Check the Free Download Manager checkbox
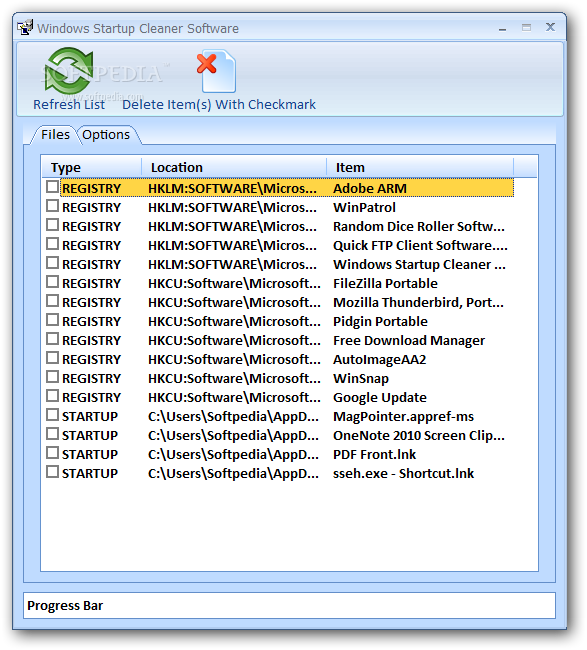This screenshot has height=650, width=587. point(52,339)
